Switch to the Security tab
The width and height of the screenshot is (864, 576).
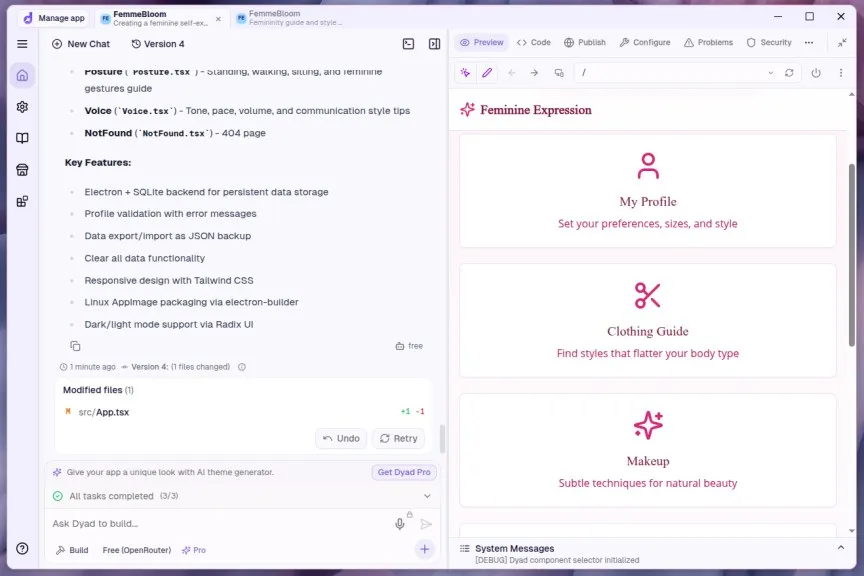click(769, 42)
